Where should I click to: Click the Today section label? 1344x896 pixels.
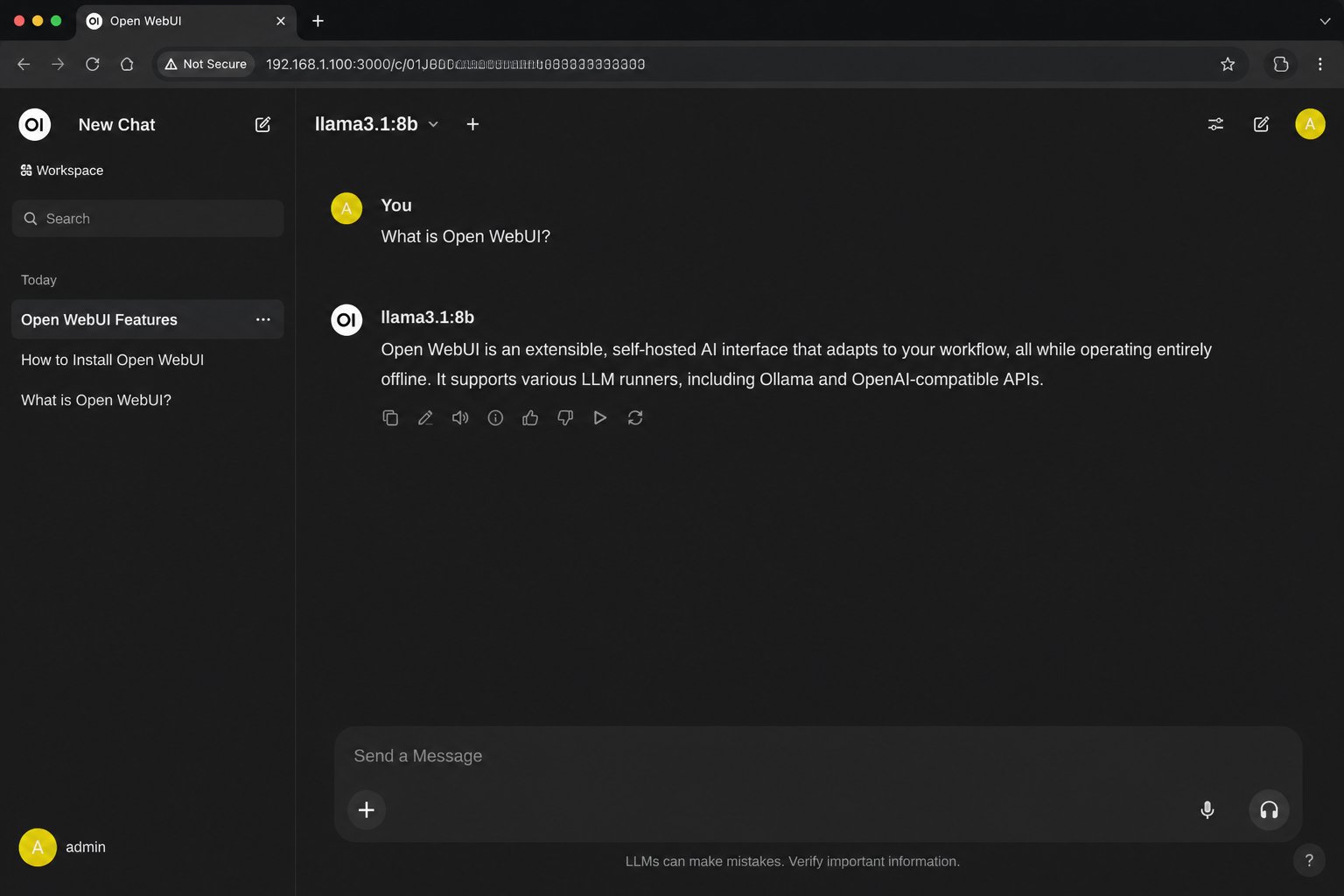pos(38,280)
